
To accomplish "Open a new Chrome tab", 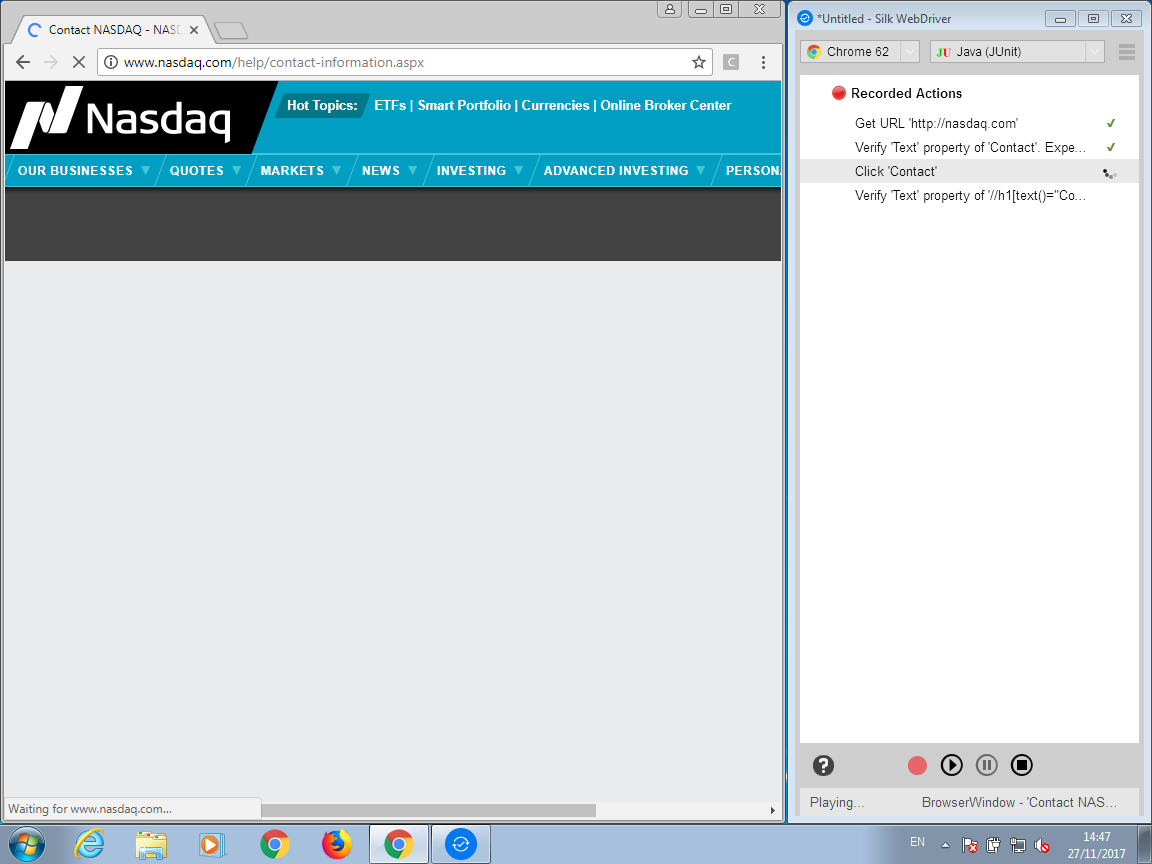I will coord(231,31).
